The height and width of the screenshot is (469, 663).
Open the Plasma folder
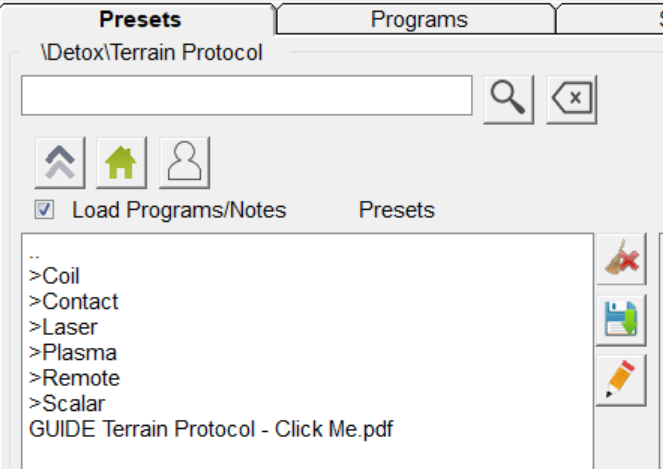(73, 353)
